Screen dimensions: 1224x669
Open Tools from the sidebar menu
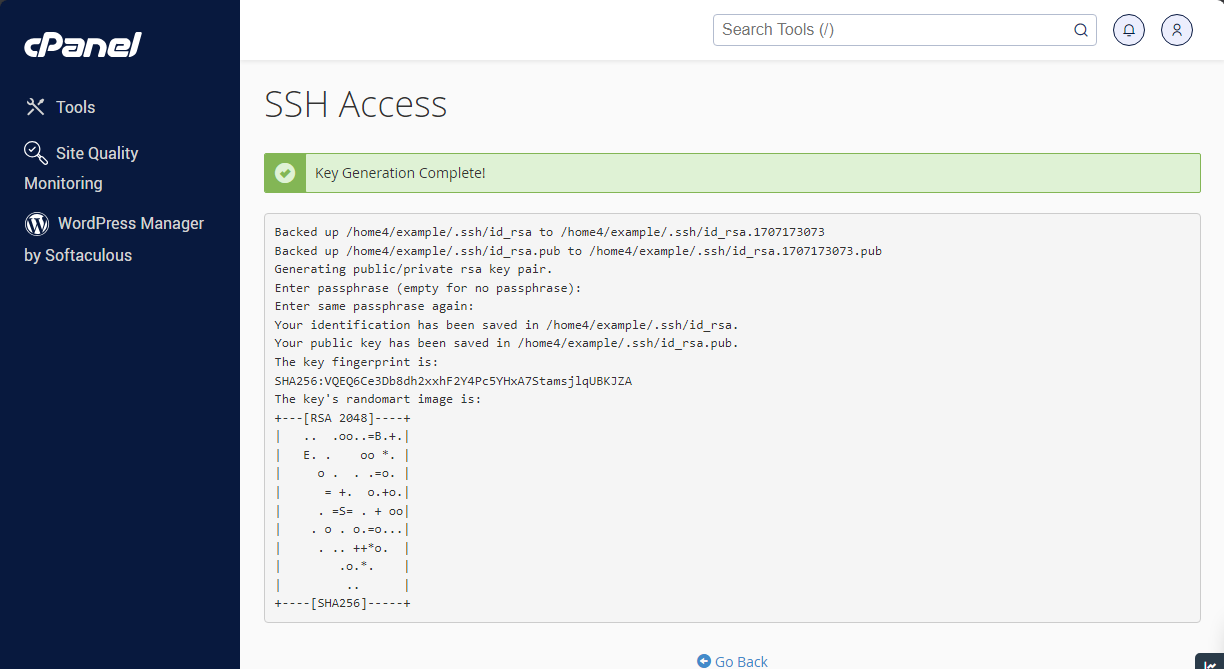pyautogui.click(x=77, y=106)
